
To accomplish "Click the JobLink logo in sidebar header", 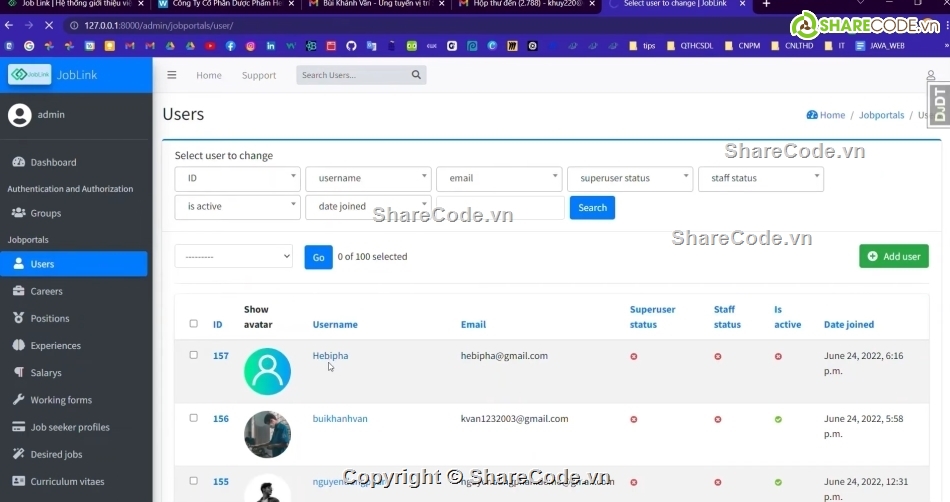I will (29, 74).
